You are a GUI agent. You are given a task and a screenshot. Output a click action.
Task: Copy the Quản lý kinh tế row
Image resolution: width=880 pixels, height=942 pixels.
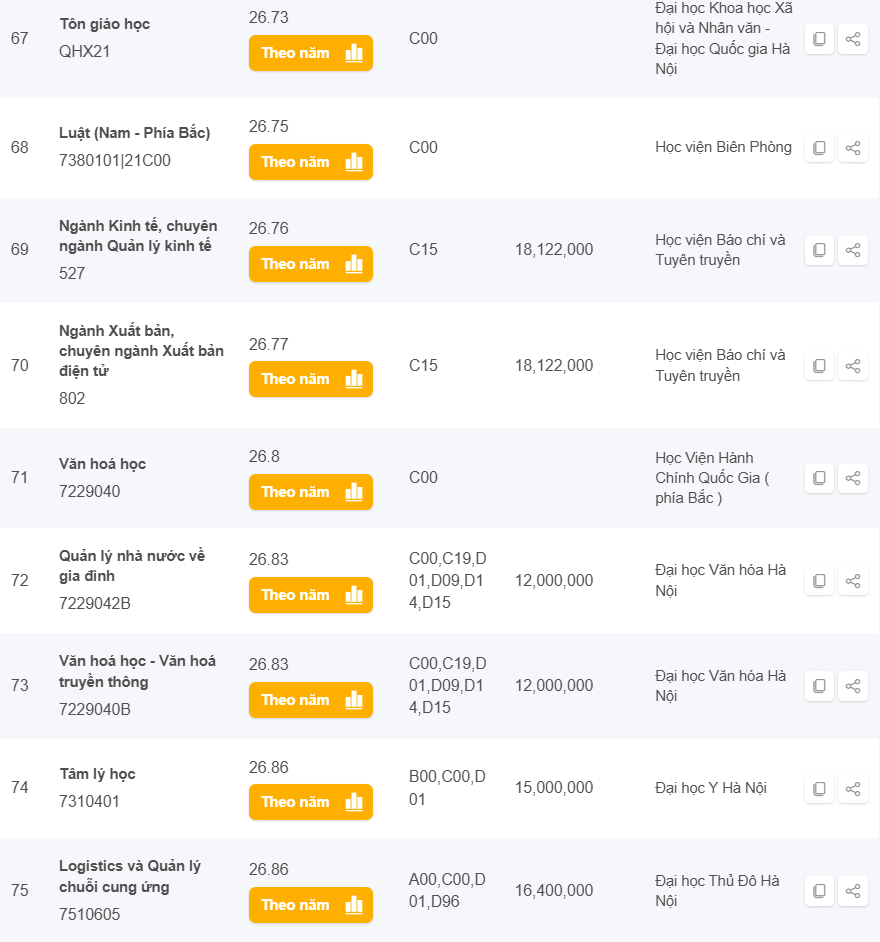click(819, 250)
